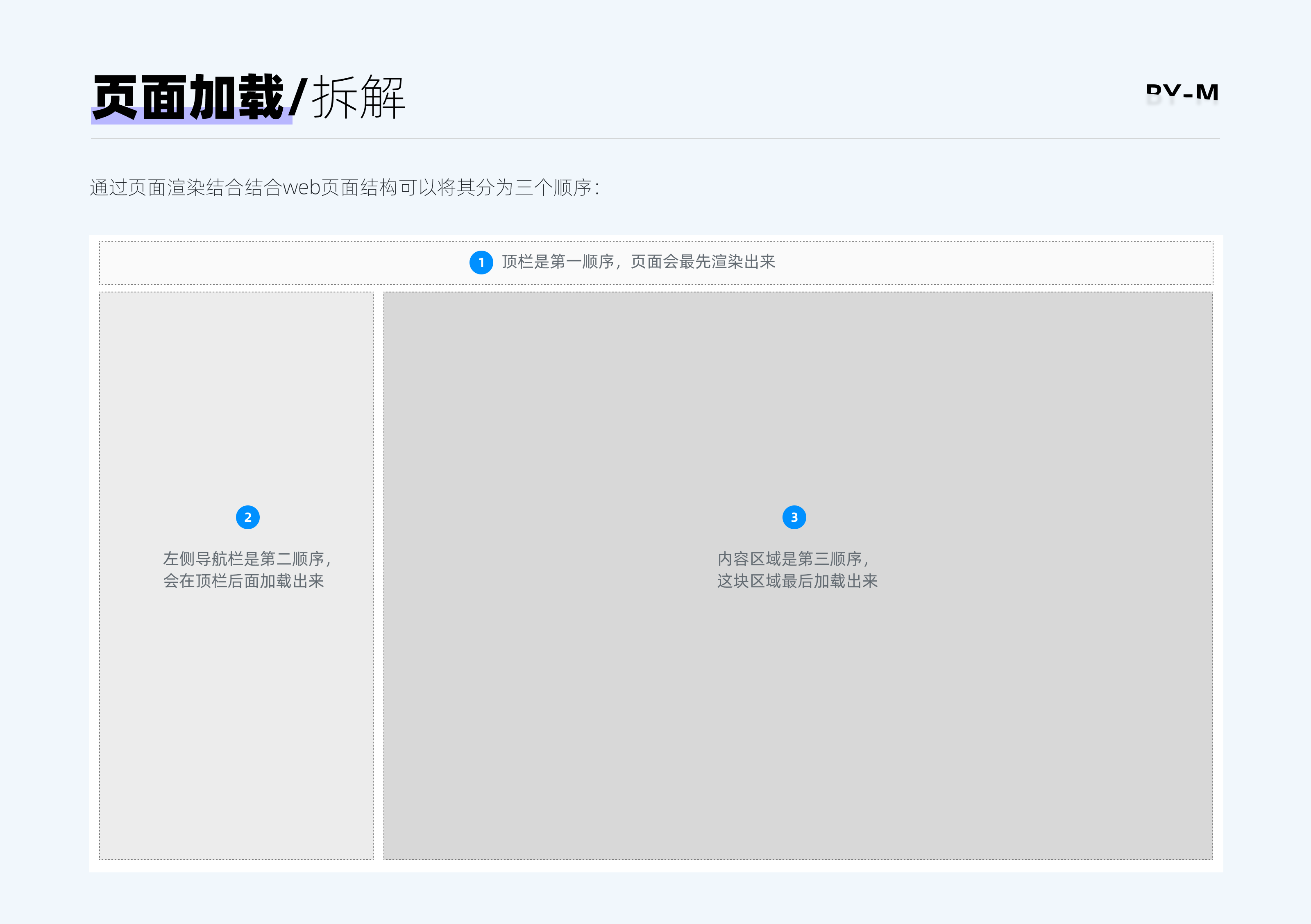1311x924 pixels.
Task: Click the text 会在顶栏后面加载出来
Action: click(x=244, y=581)
